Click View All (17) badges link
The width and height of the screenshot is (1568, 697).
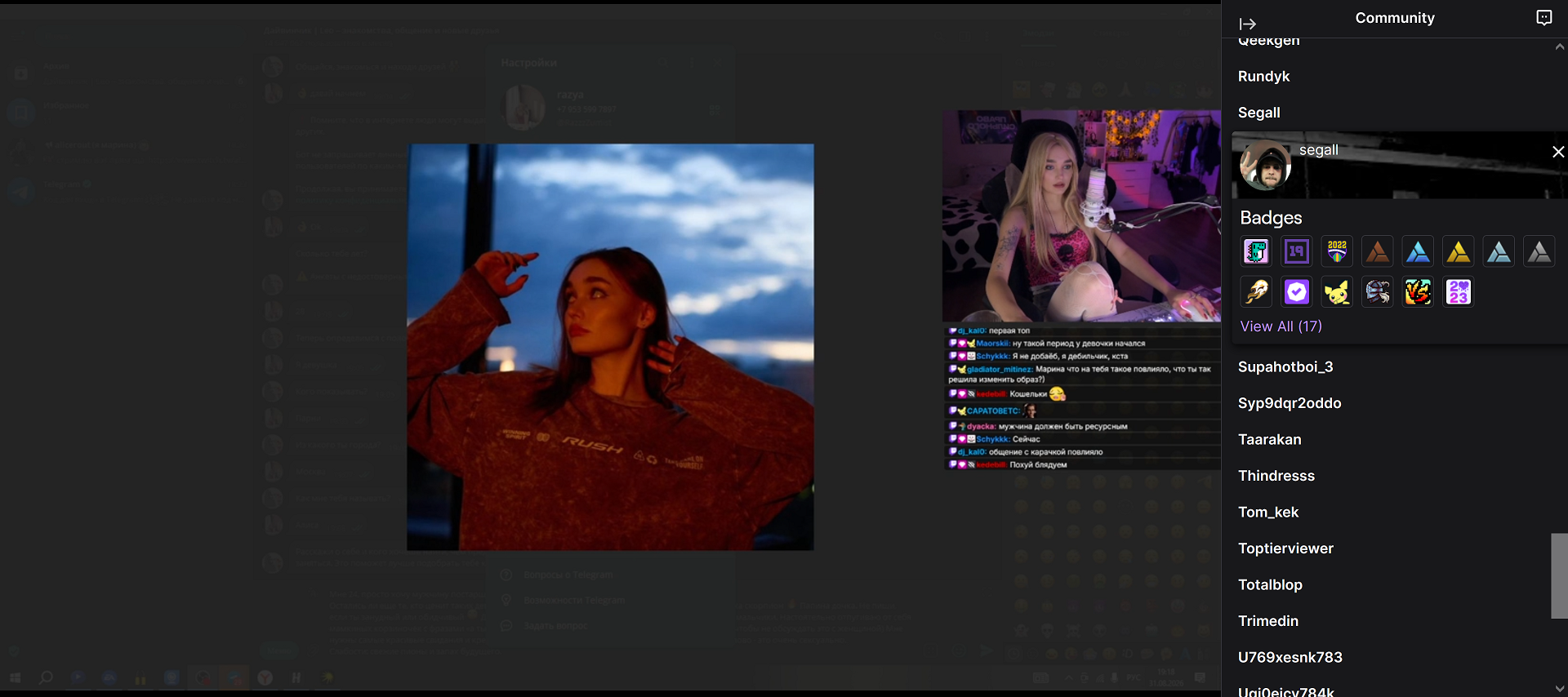[1281, 326]
